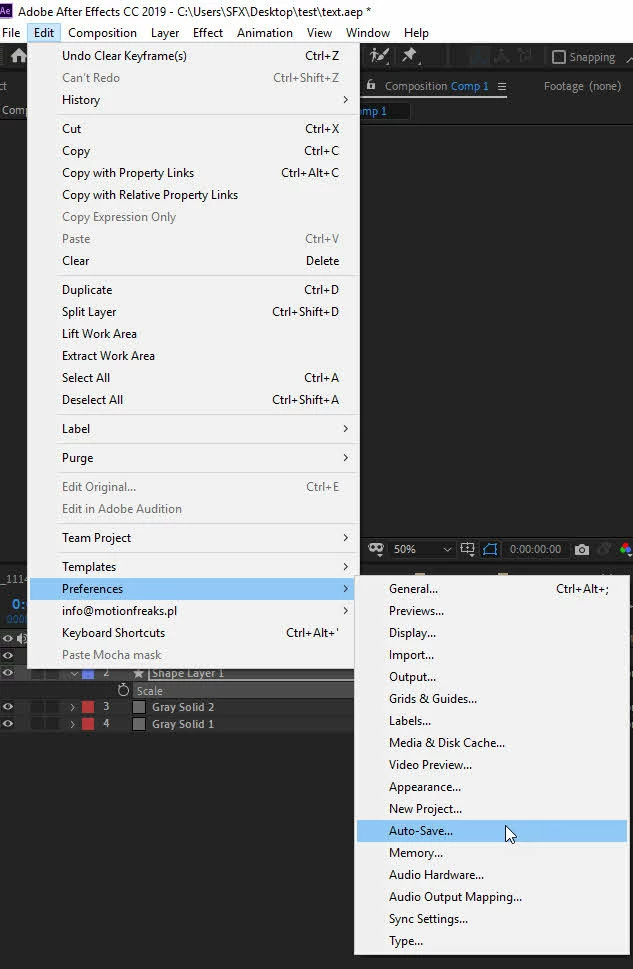Viewport: 633px width, 969px height.
Task: Take a snapshot with the camera icon
Action: coord(582,549)
